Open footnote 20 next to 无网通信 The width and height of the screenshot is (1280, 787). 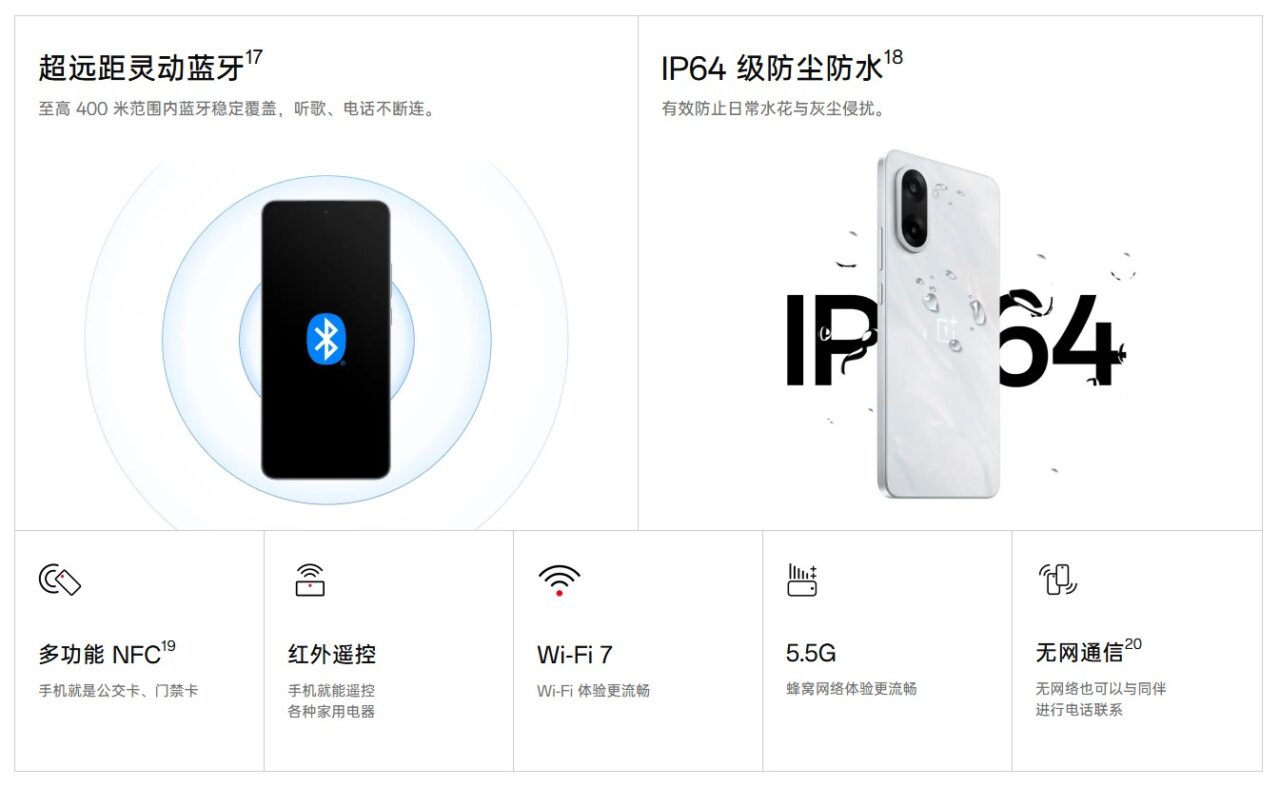pyautogui.click(x=1133, y=644)
